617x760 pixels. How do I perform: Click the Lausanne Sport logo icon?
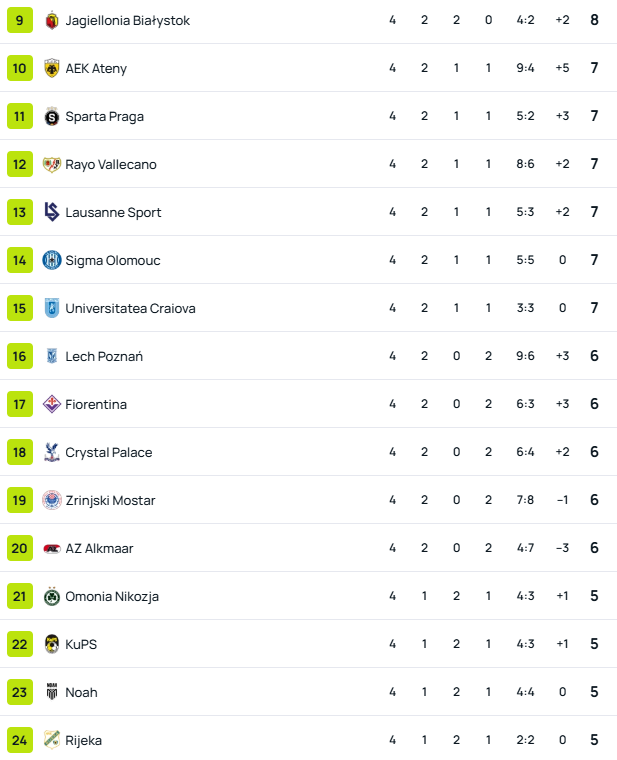coord(52,213)
